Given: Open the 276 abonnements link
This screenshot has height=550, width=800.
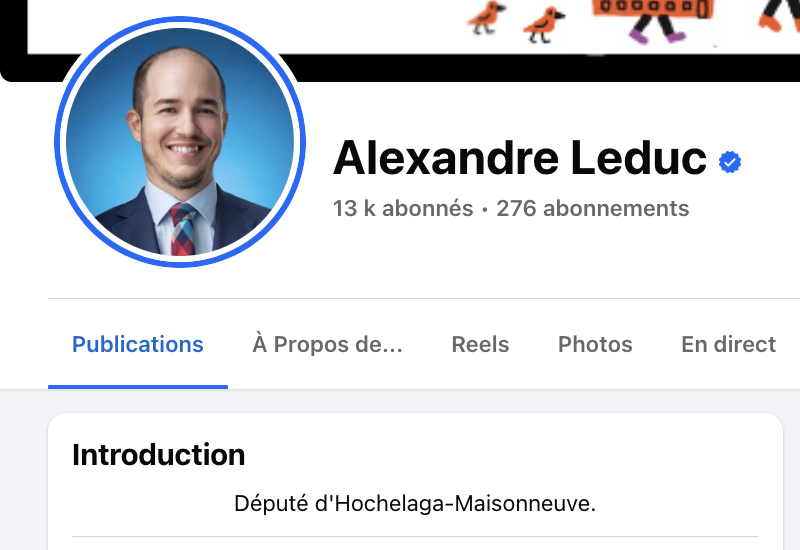Looking at the screenshot, I should click(592, 208).
